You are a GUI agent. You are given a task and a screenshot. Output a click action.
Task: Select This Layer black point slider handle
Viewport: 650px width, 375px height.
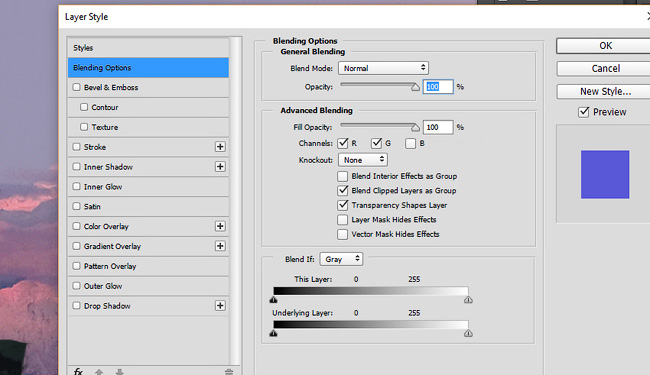point(274,300)
